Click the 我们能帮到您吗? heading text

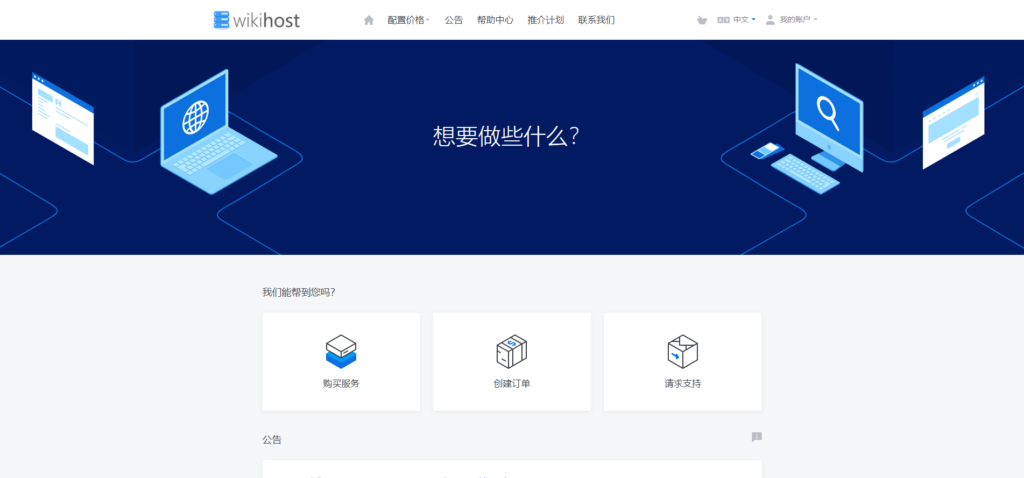pos(299,293)
